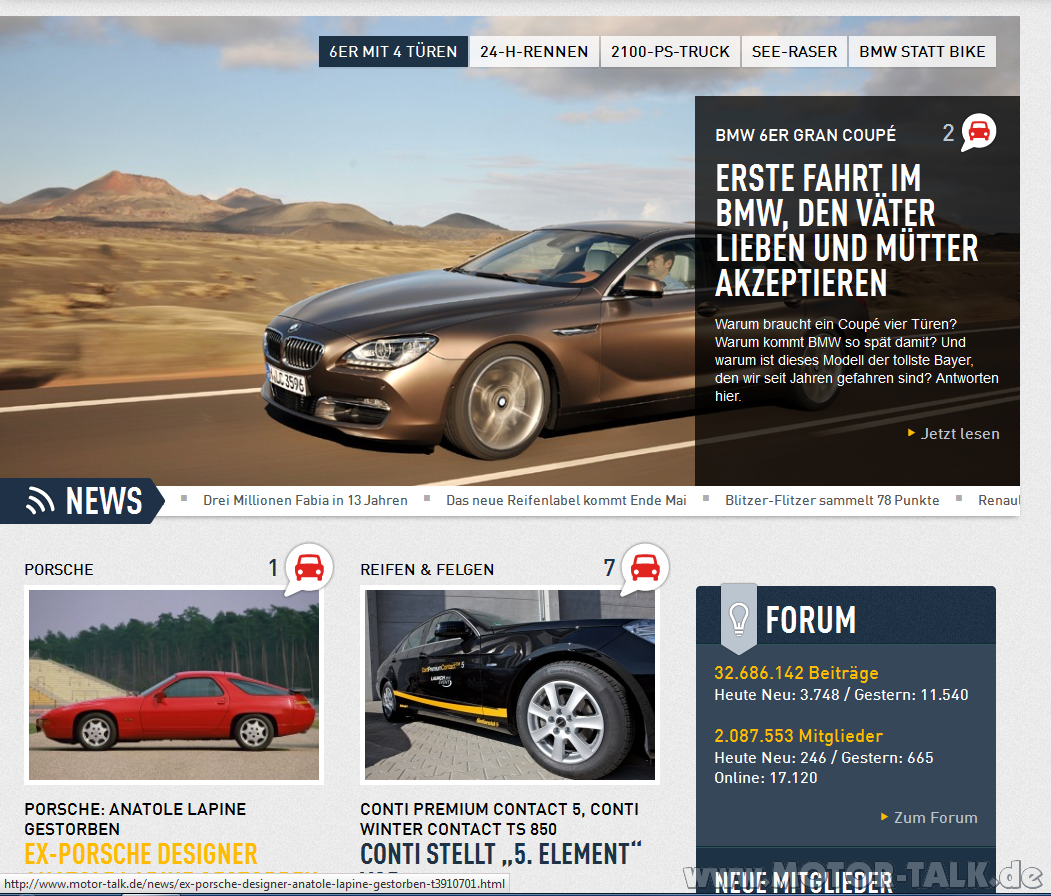
Task: Click the red Porsche 928 thumbnail
Action: point(173,684)
